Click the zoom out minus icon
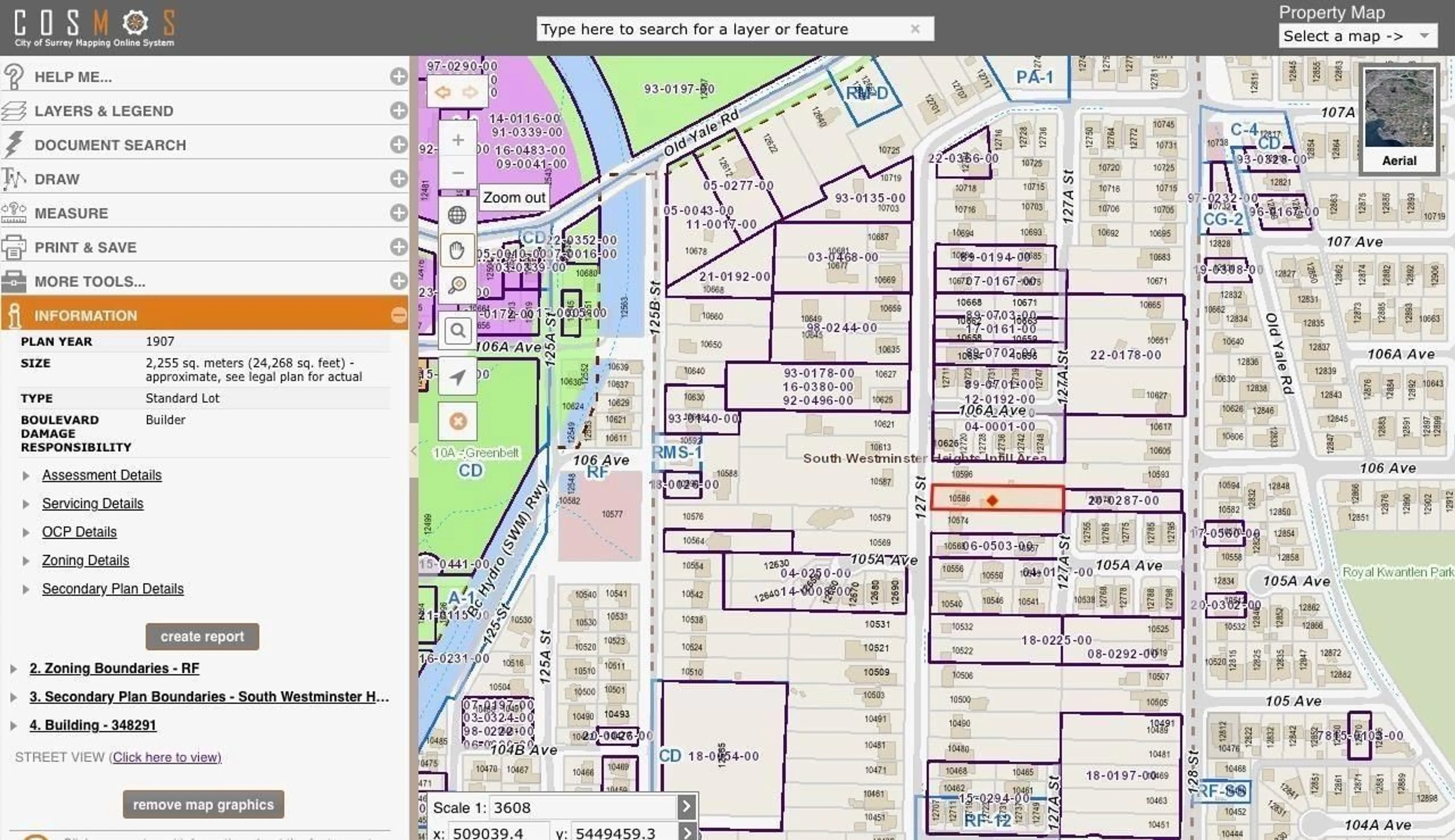1455x840 pixels. click(x=458, y=172)
